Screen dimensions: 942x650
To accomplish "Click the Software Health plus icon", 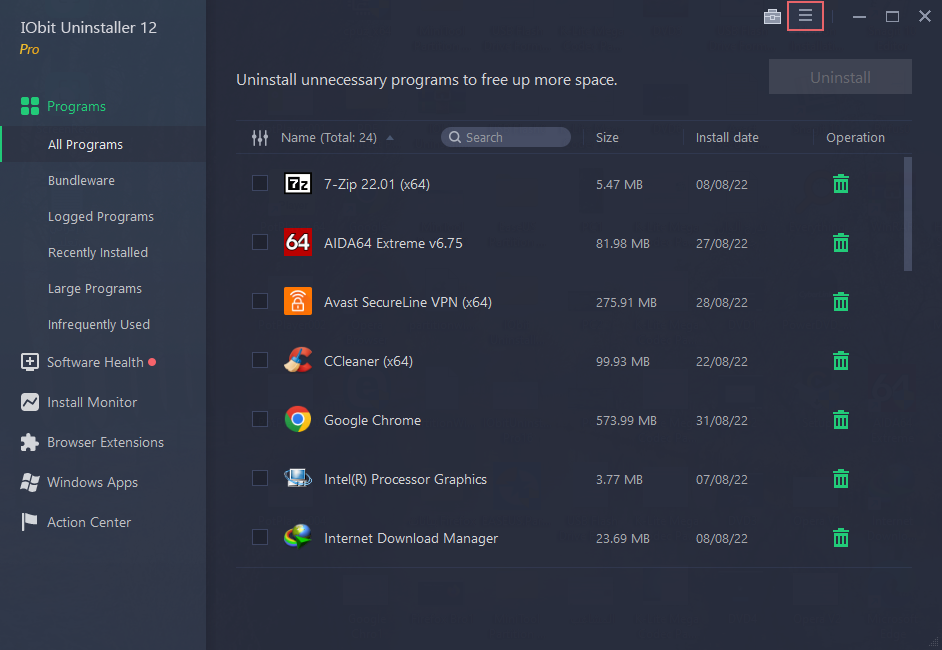I will [29, 362].
